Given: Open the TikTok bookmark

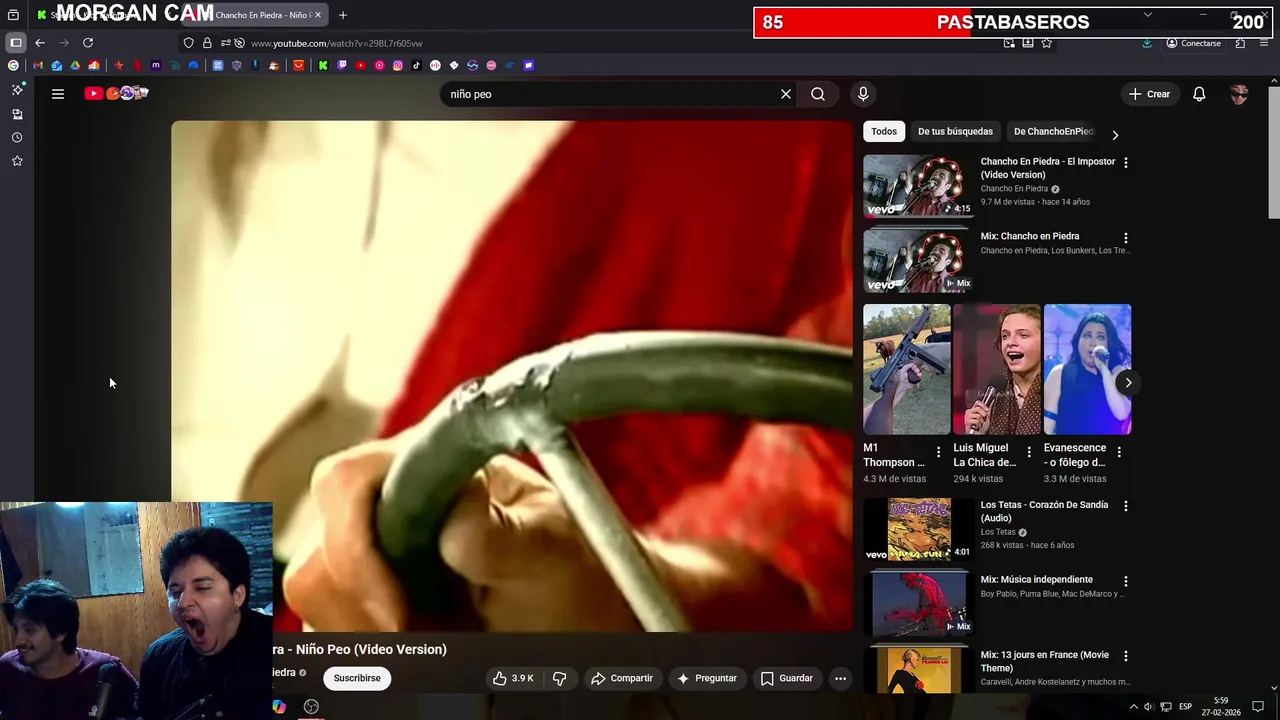Looking at the screenshot, I should [x=416, y=65].
